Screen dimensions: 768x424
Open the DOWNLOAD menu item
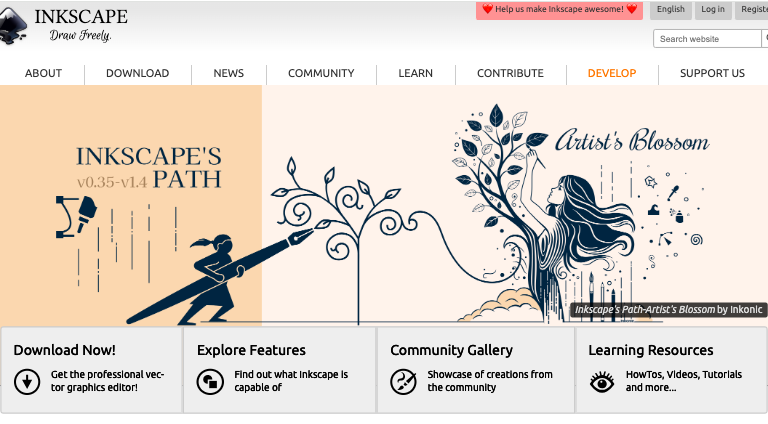pos(137,73)
